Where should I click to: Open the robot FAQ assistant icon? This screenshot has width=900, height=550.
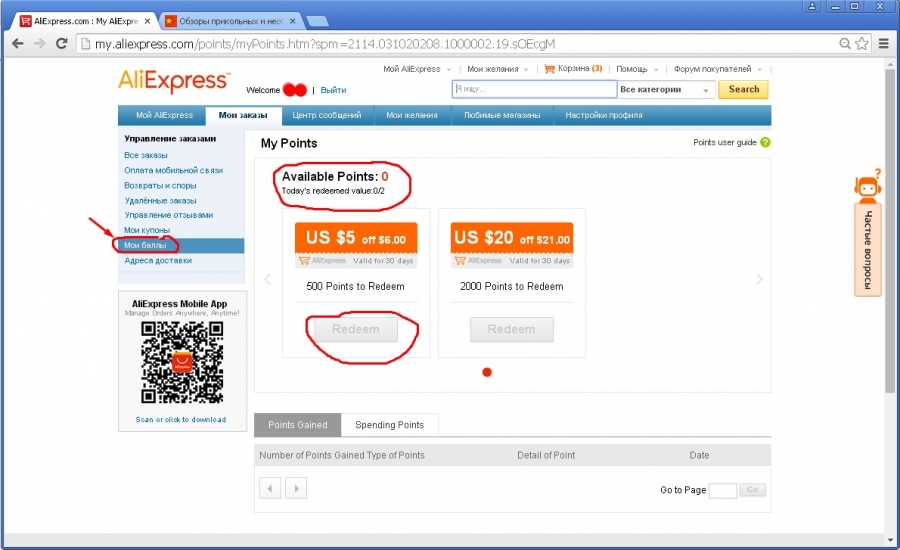point(867,185)
